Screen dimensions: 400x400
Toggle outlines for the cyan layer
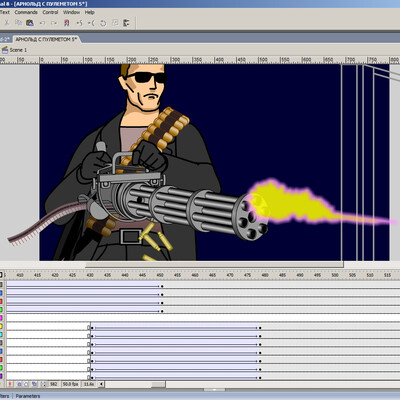[1, 335]
